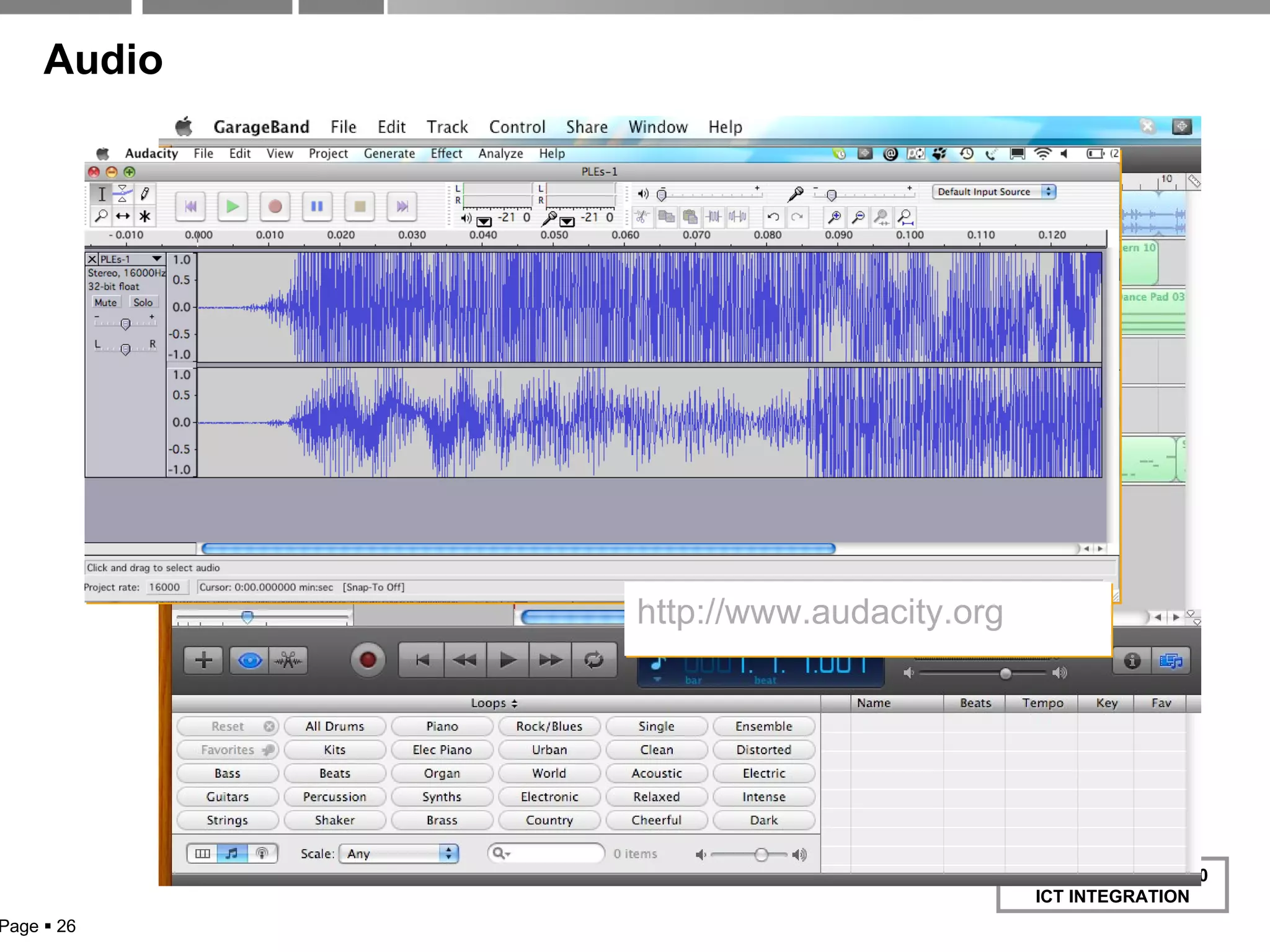This screenshot has height=952, width=1270.
Task: Click Audacity Skip to Start button
Action: (190, 206)
